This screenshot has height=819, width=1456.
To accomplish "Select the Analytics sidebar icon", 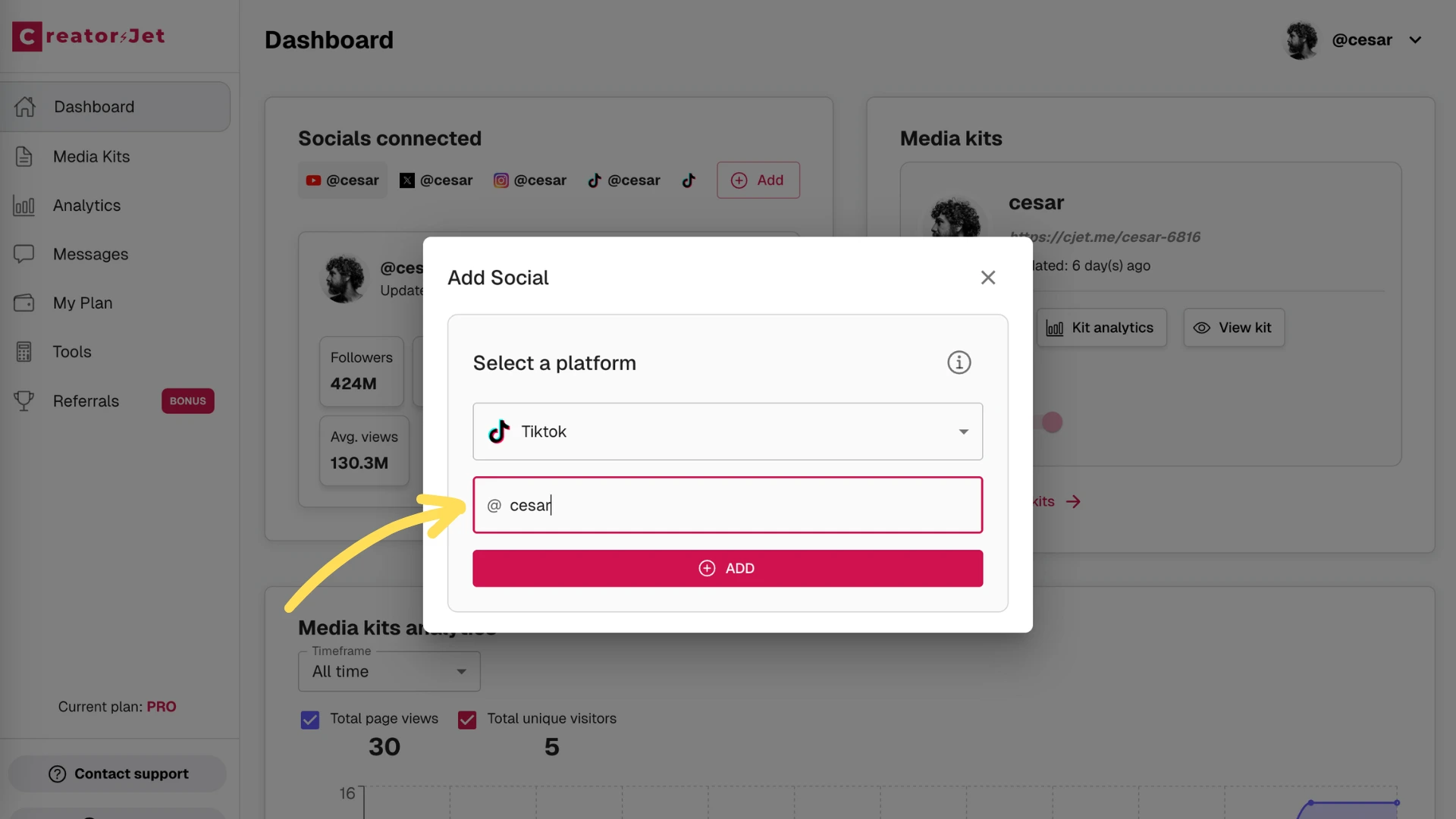I will (x=24, y=206).
